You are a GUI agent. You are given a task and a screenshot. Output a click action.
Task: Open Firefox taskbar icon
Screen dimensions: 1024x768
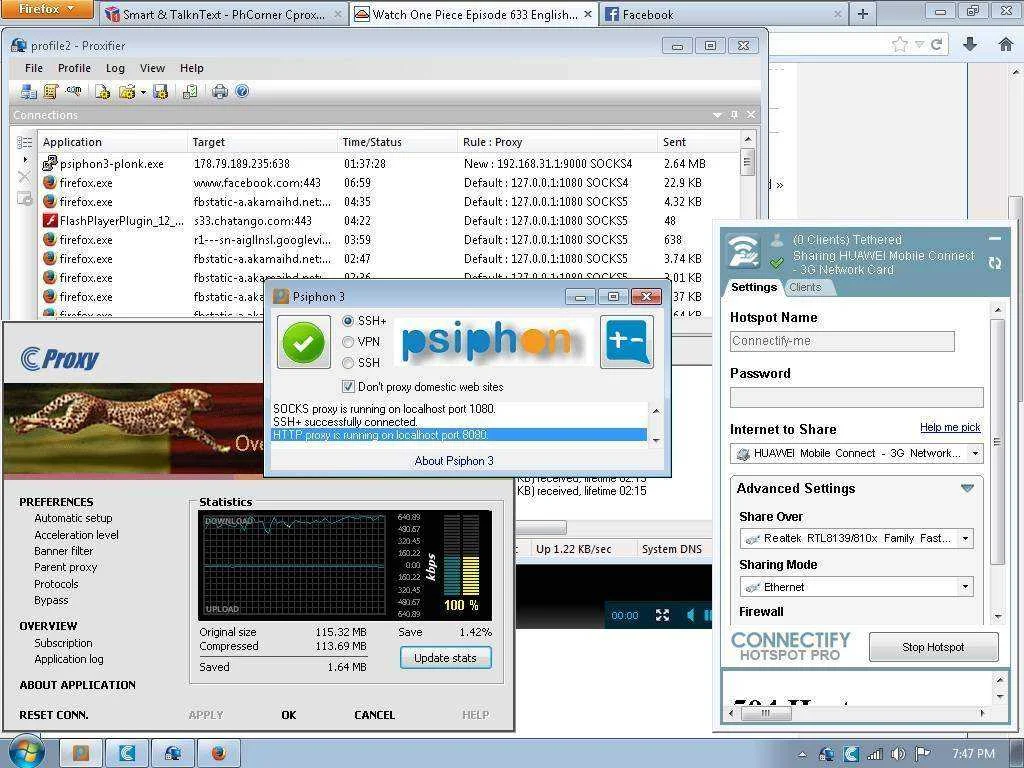pos(219,754)
